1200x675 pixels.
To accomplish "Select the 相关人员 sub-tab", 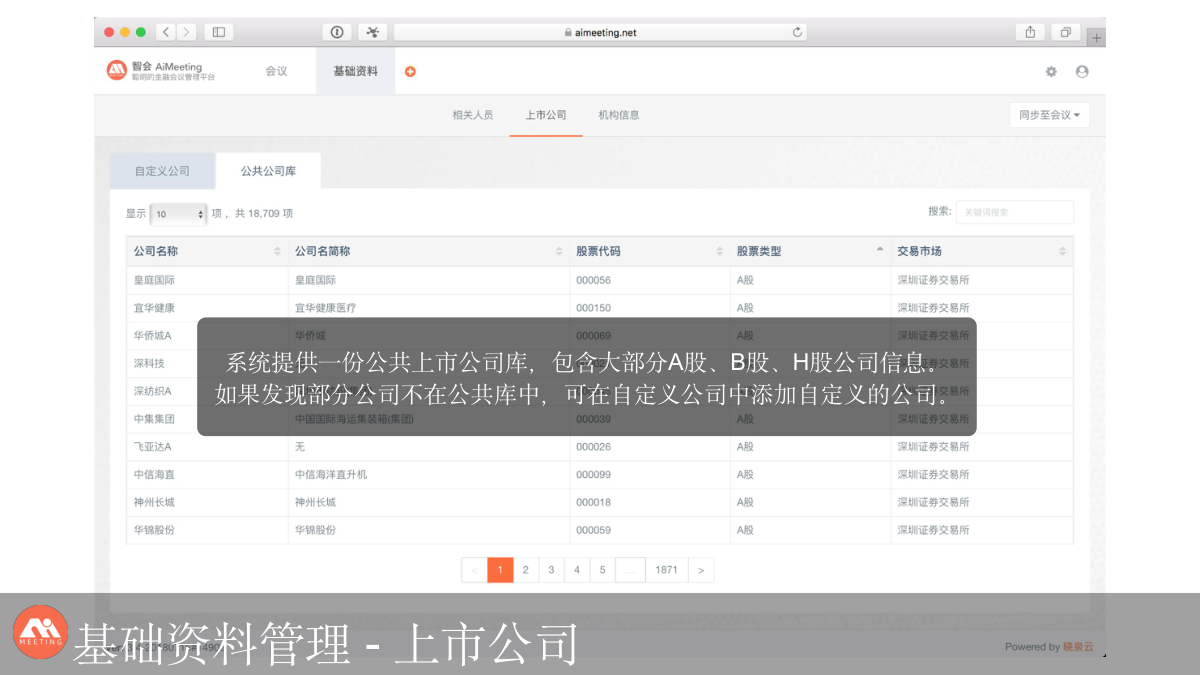I will click(x=472, y=115).
